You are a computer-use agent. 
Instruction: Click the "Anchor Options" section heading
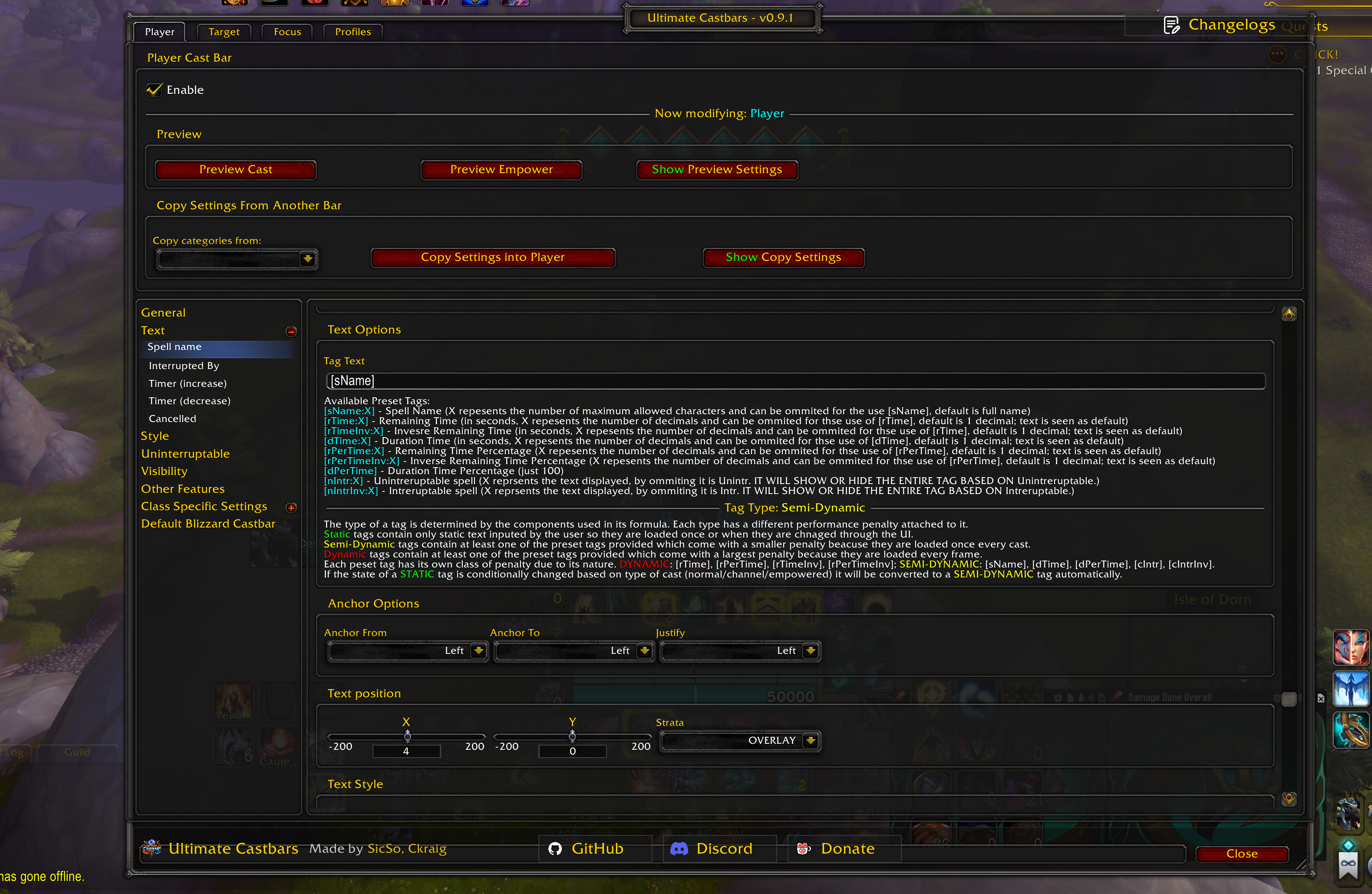tap(373, 604)
